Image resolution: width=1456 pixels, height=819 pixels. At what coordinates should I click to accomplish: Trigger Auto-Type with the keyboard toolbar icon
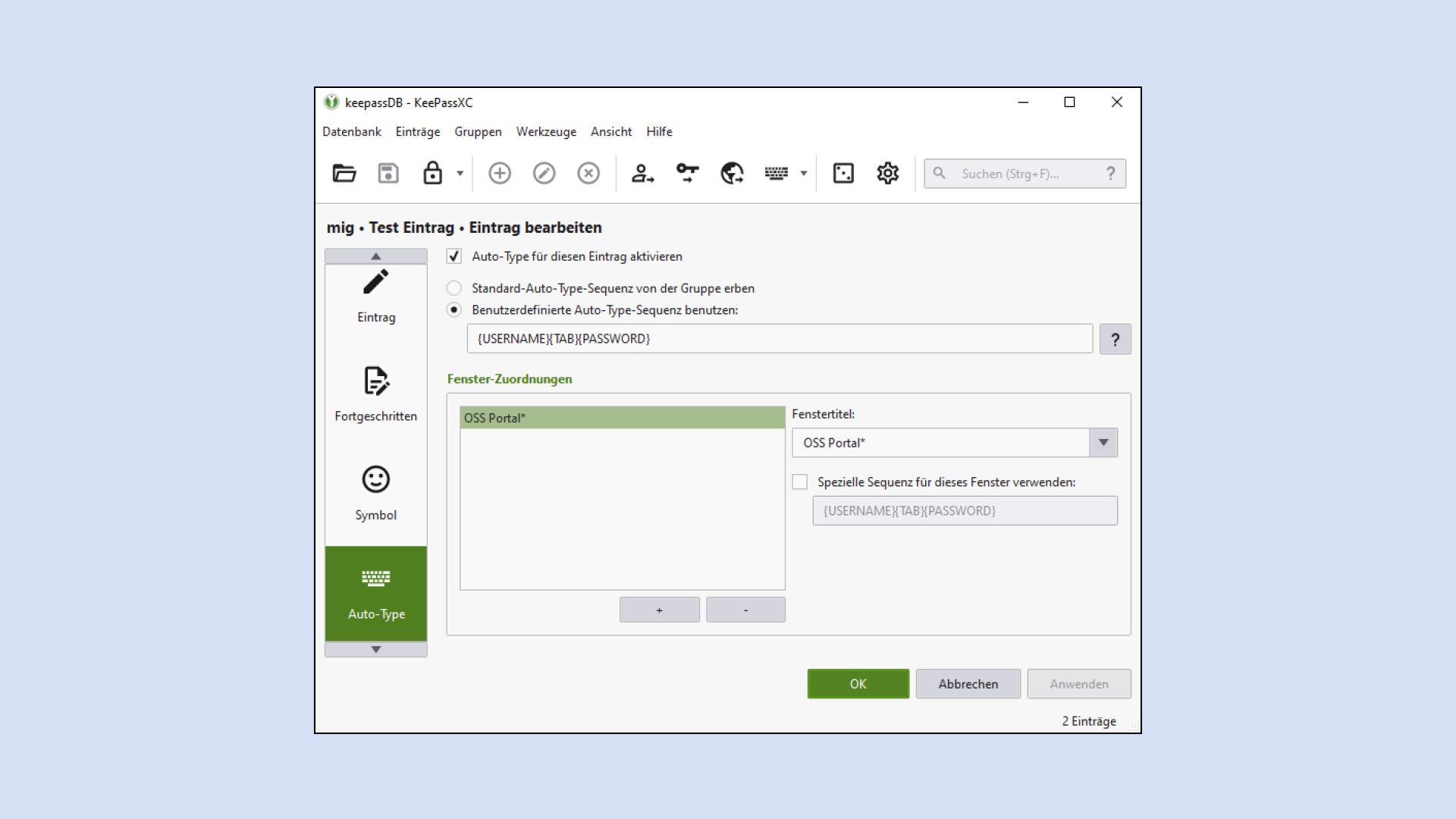click(x=775, y=173)
